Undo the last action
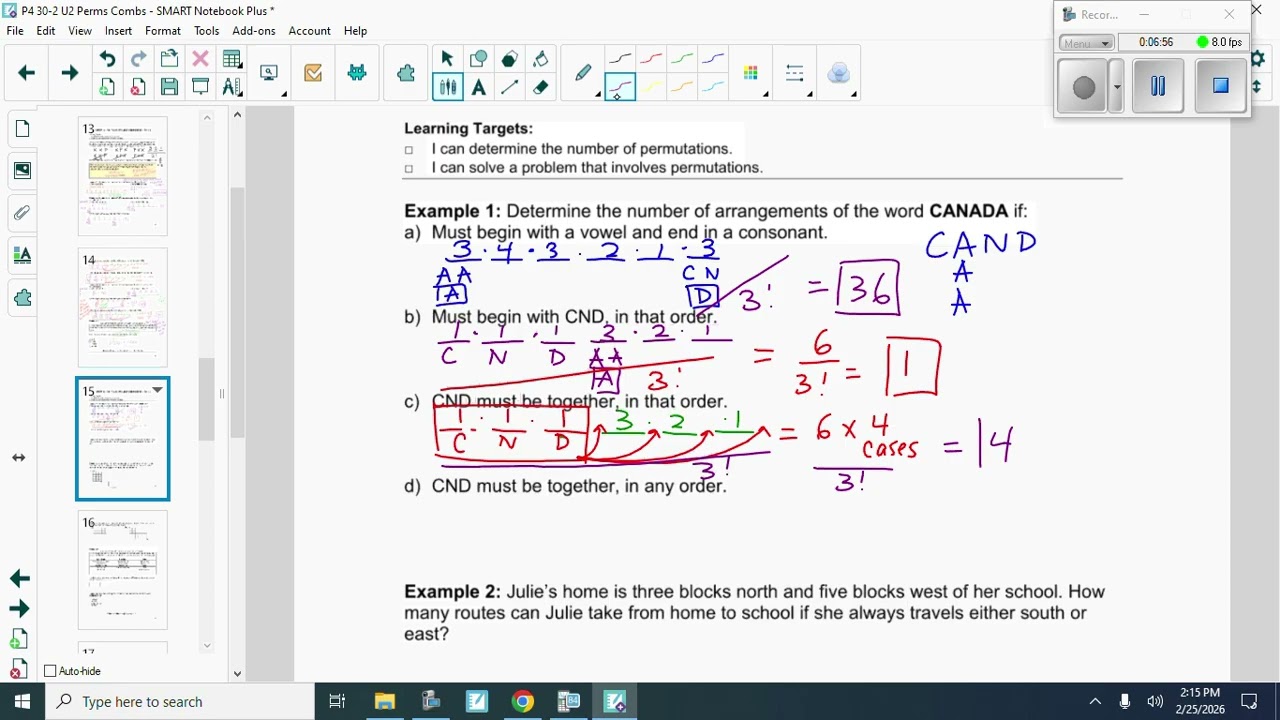The image size is (1280, 720). (107, 59)
